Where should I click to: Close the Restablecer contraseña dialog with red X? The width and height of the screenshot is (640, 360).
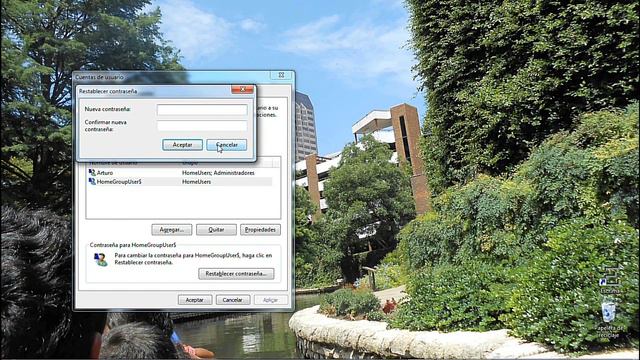pos(242,89)
